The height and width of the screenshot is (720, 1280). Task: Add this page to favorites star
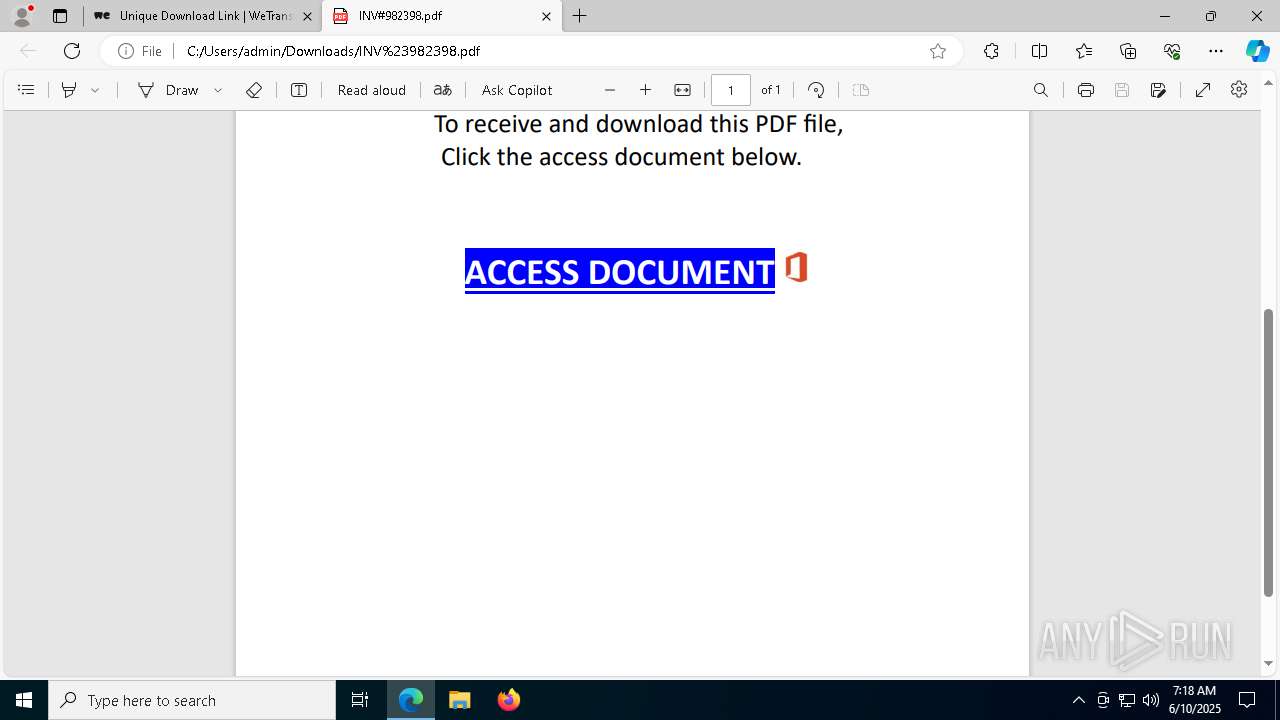938,51
